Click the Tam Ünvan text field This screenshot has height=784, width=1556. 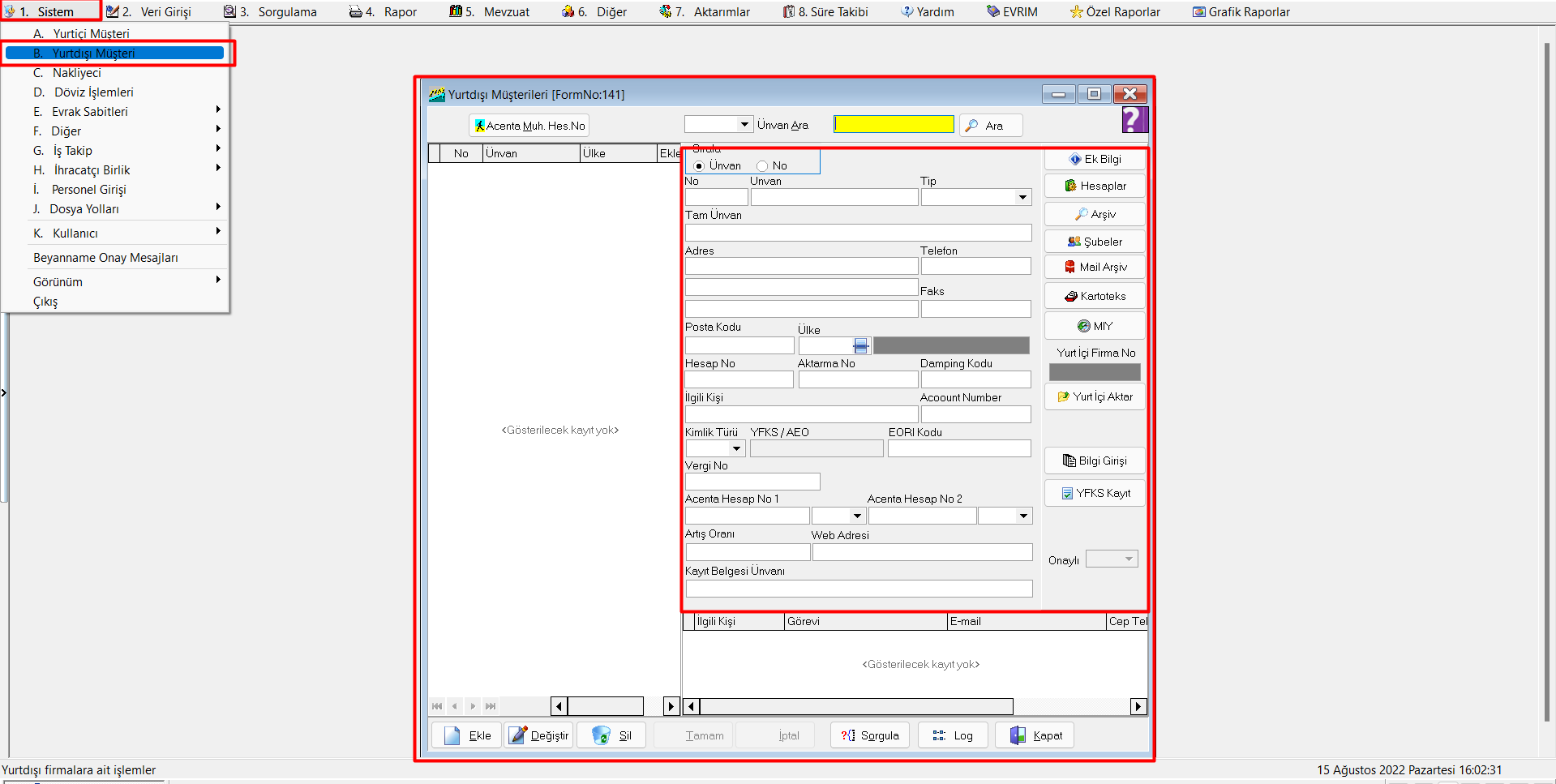point(858,233)
